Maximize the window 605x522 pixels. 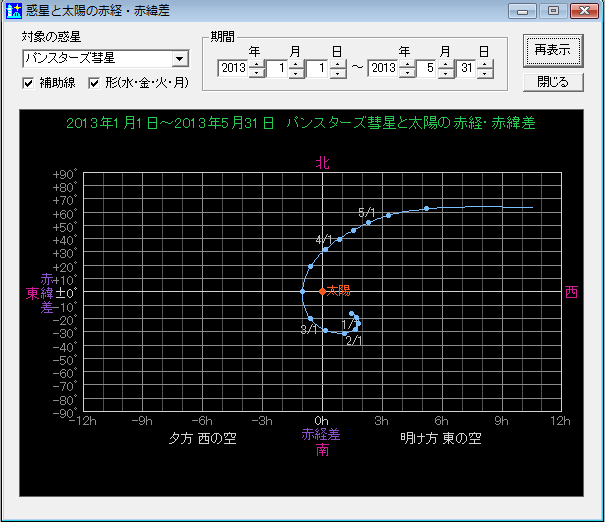pos(552,11)
